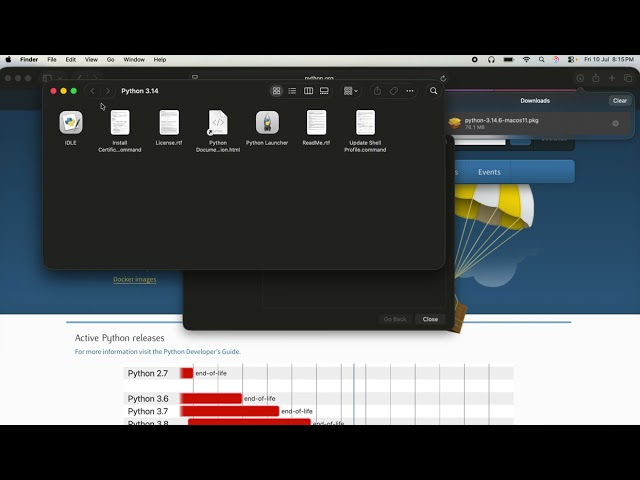Go back in Finder window

pos(93,91)
